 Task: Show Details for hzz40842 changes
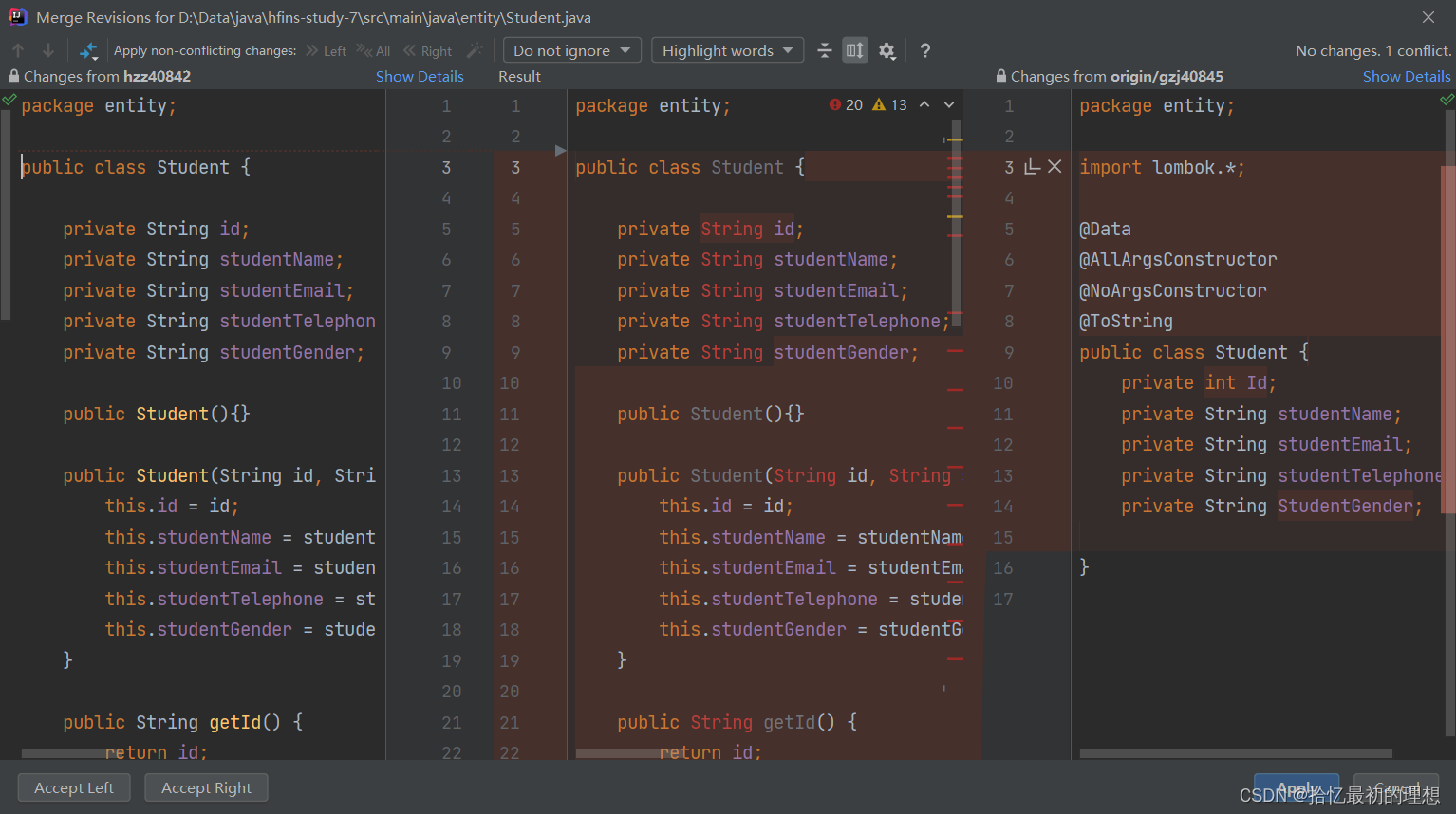(x=420, y=76)
